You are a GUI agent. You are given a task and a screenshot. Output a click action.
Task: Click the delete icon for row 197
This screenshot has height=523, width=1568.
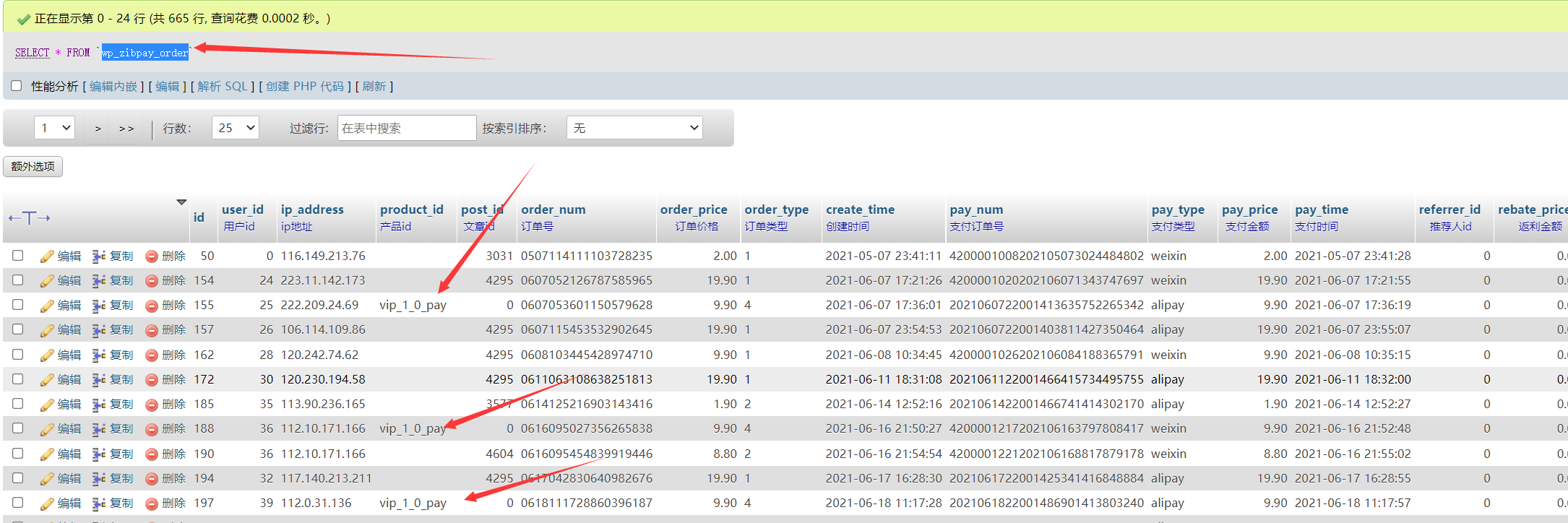152,503
